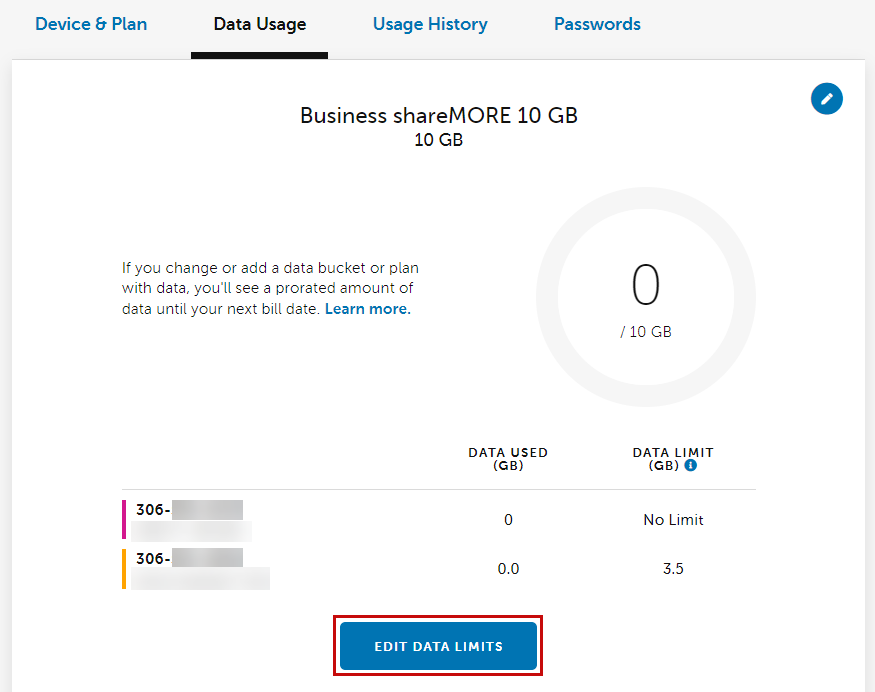Click the info icon next to DATA LIMIT header

692,464
